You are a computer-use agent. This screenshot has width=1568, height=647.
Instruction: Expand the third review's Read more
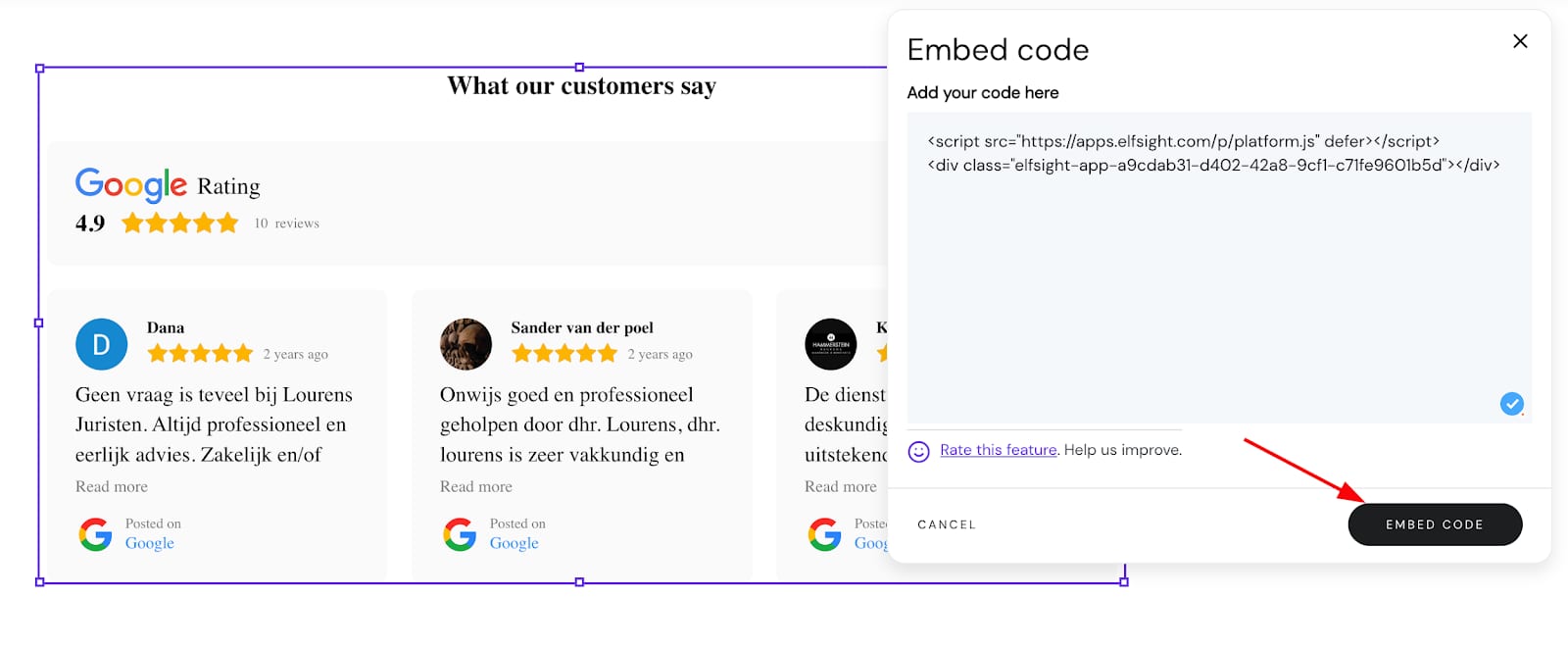841,486
